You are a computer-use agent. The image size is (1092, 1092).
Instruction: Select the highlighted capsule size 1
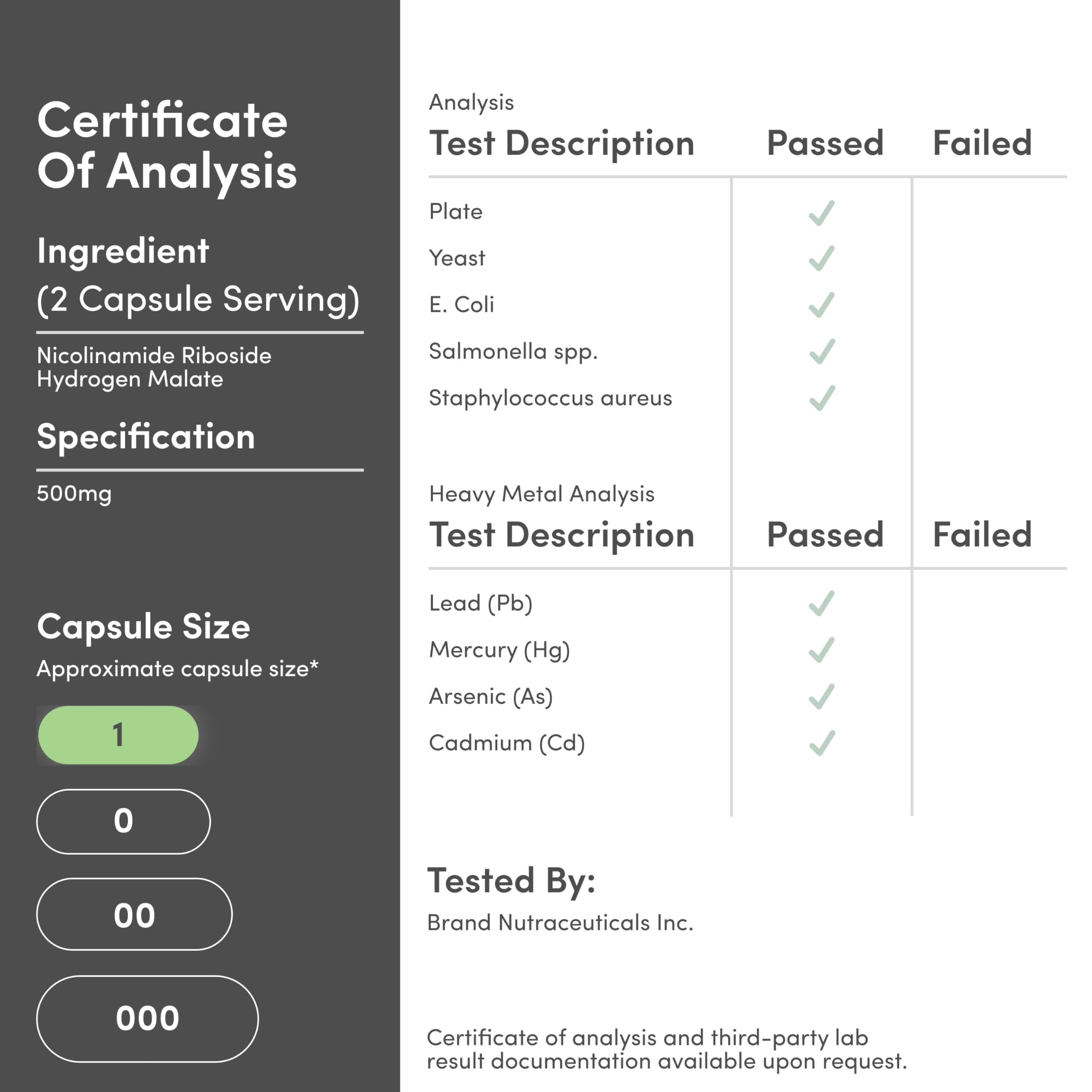point(118,735)
